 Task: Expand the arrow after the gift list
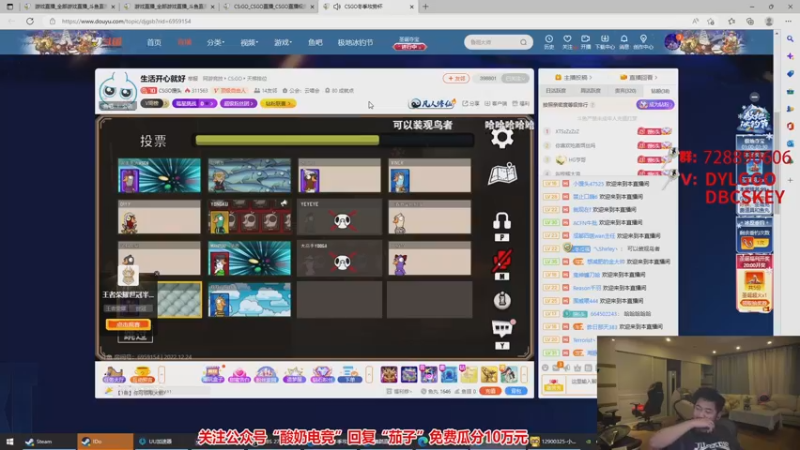(x=524, y=374)
